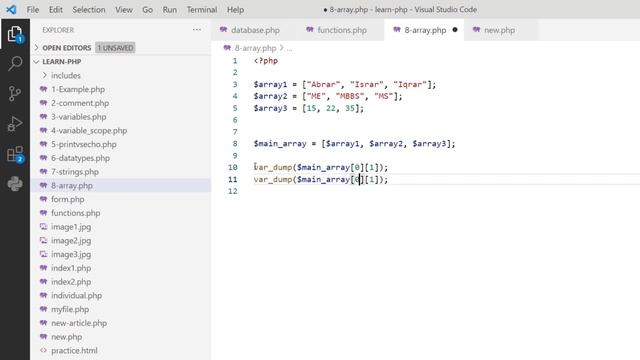Open the Extensions view
This screenshot has height=360, width=640.
coord(15,154)
